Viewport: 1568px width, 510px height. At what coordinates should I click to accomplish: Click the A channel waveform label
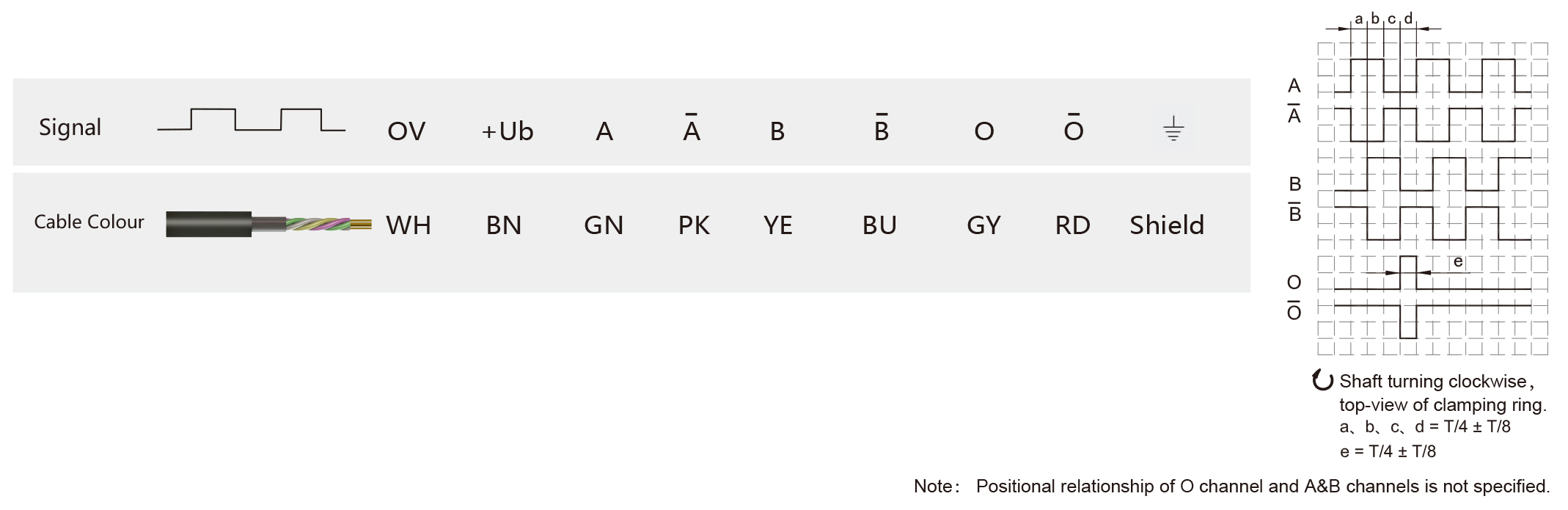(1294, 86)
